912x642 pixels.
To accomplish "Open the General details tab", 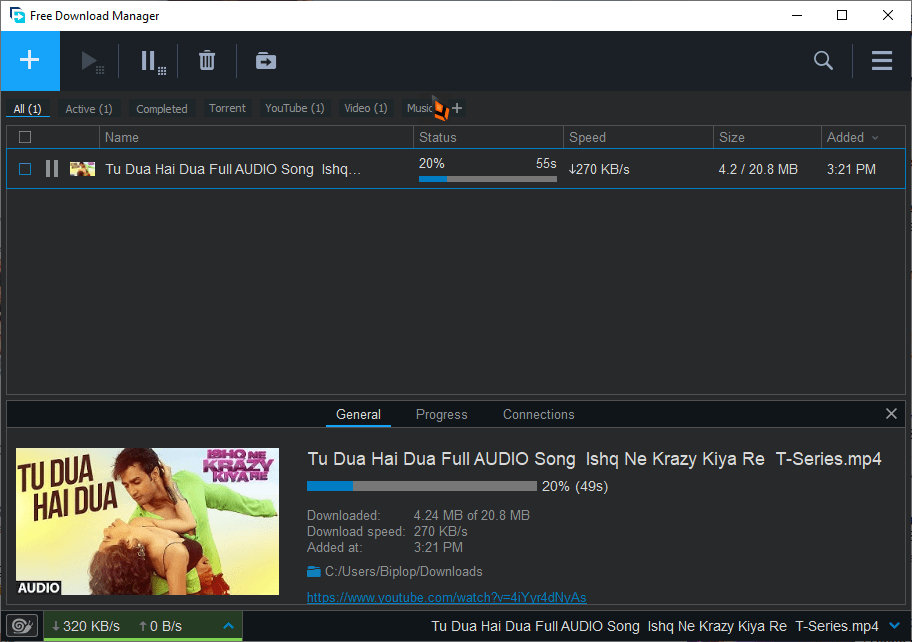I will pos(358,415).
